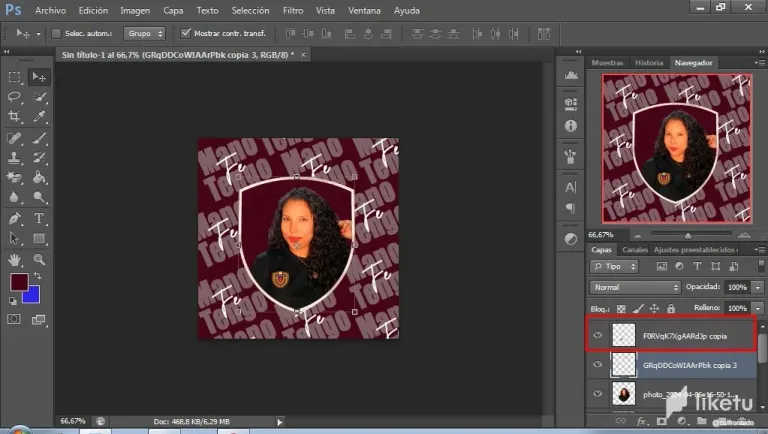Open the Character panel icon
Viewport: 768px width, 434px height.
571,188
